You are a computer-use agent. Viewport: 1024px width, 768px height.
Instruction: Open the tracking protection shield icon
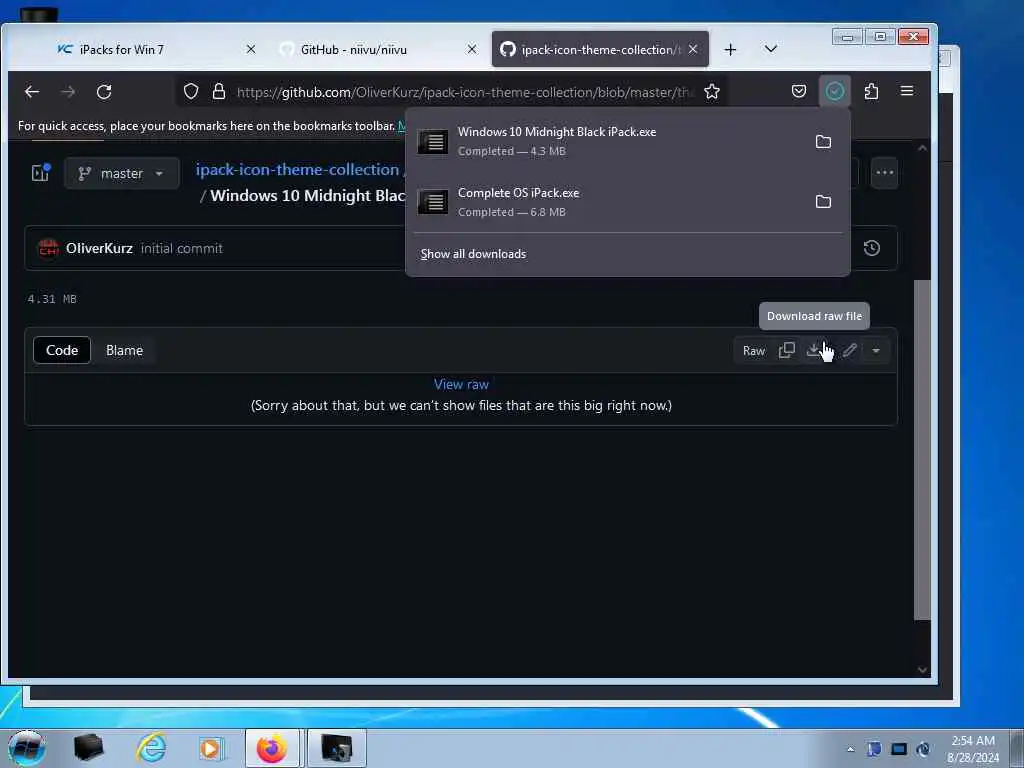tap(191, 91)
